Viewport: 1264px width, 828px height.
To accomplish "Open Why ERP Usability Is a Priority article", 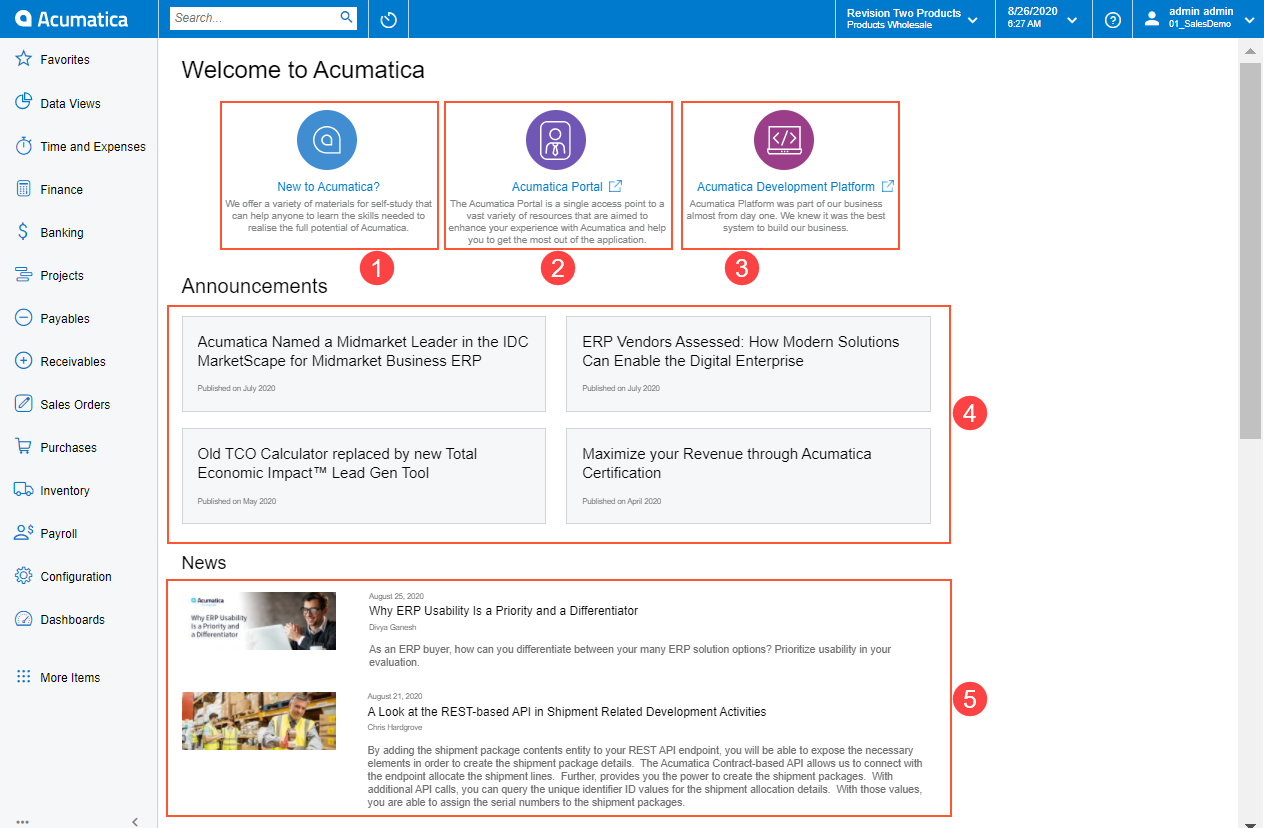I will point(503,610).
